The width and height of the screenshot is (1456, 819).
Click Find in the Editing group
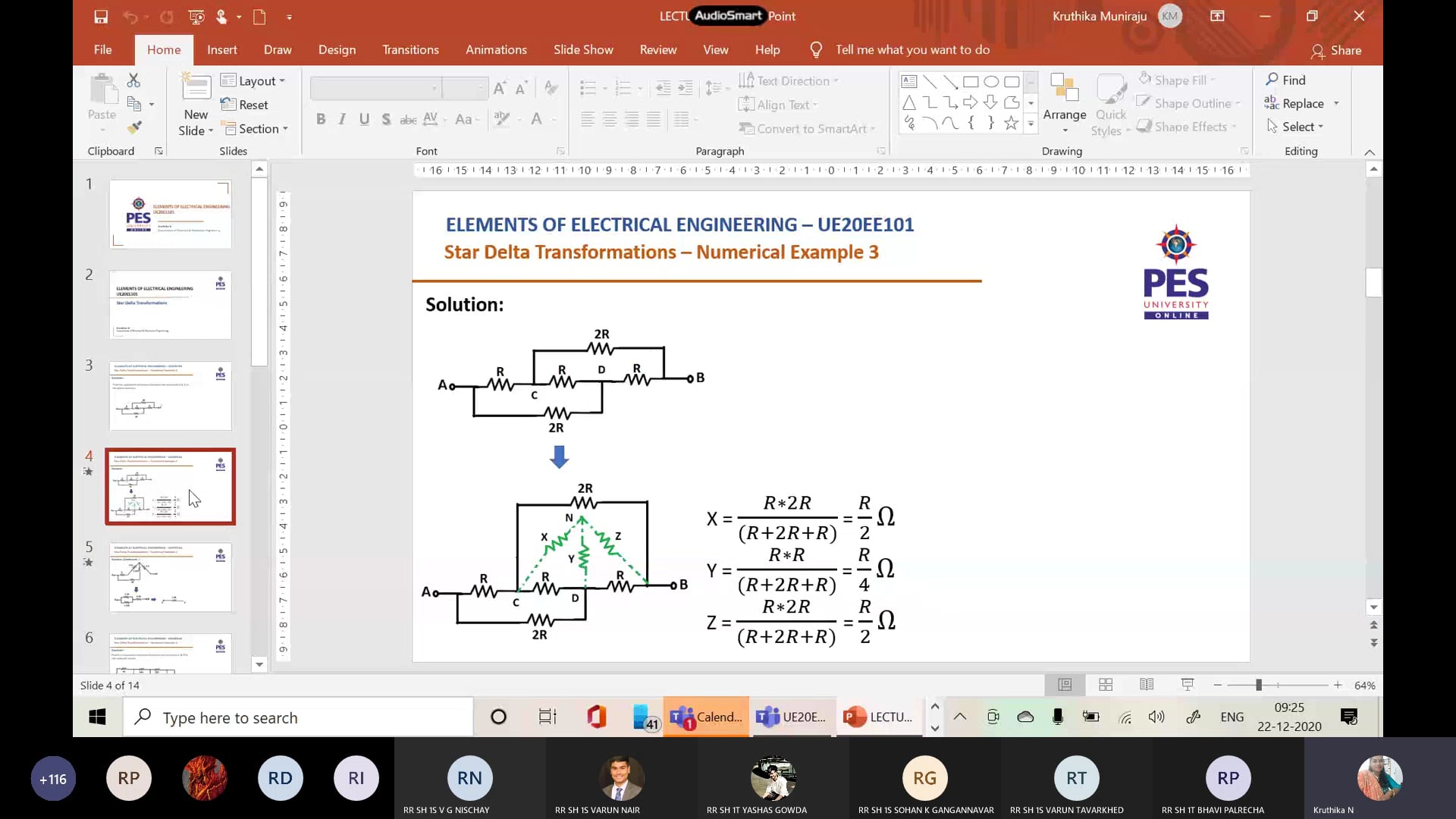click(x=1287, y=80)
